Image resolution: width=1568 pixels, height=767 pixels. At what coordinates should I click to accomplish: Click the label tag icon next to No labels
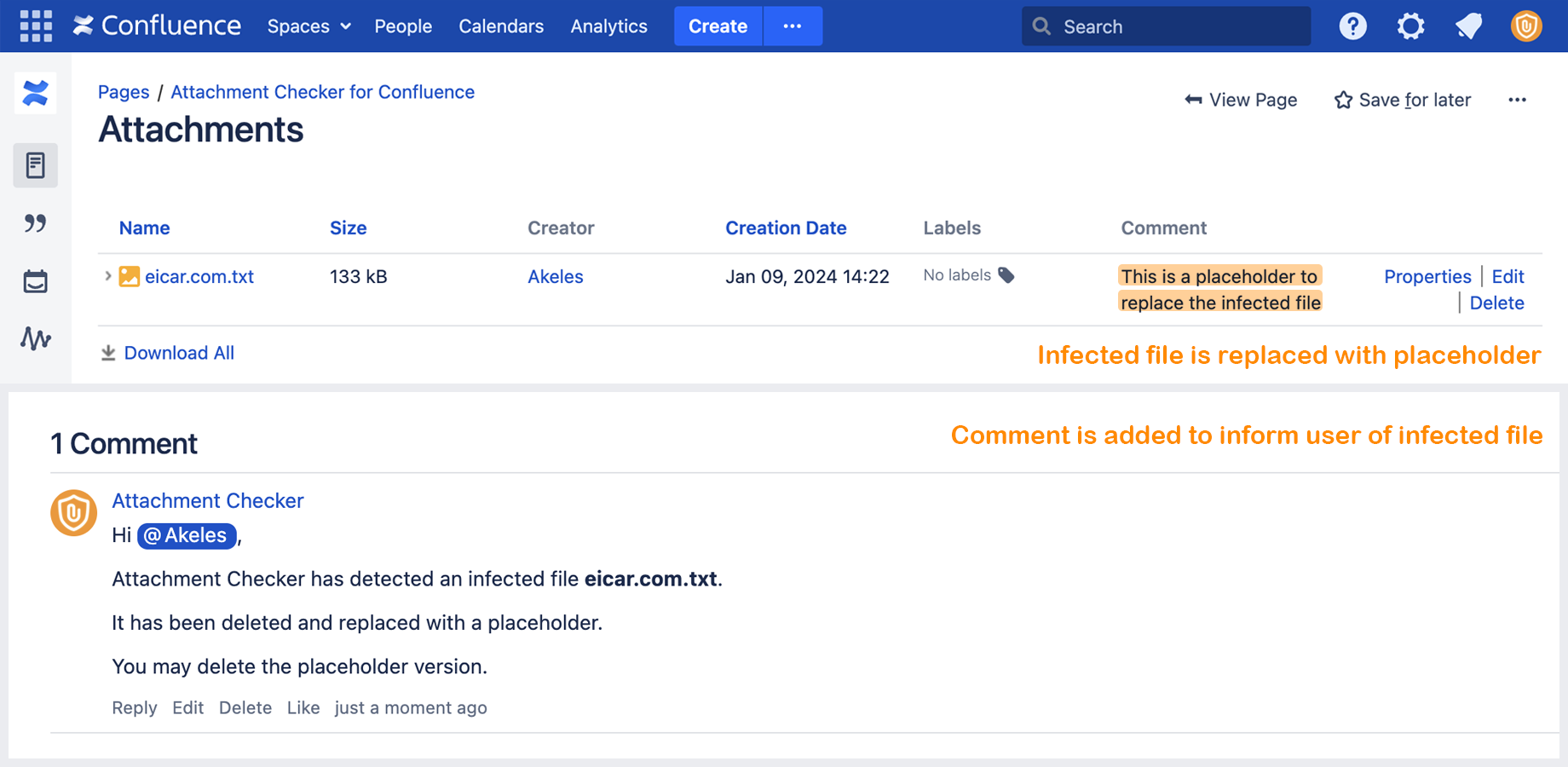click(x=1006, y=275)
